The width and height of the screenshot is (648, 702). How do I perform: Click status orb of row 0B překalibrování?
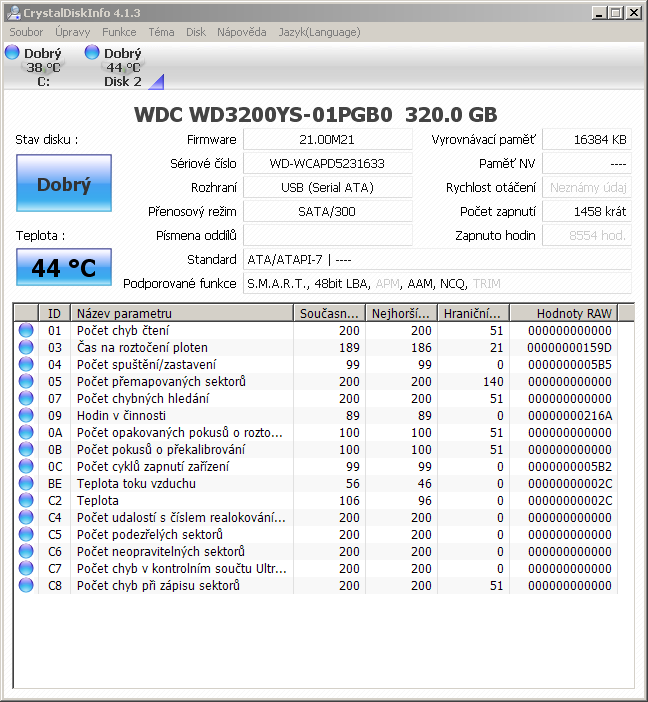[26, 449]
